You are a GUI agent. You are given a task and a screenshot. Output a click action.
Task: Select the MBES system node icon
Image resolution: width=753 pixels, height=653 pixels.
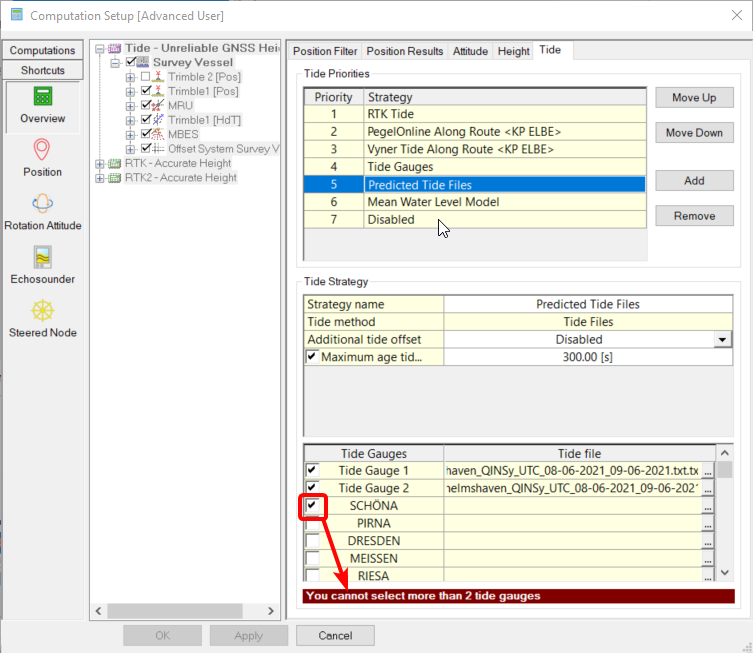click(x=158, y=134)
